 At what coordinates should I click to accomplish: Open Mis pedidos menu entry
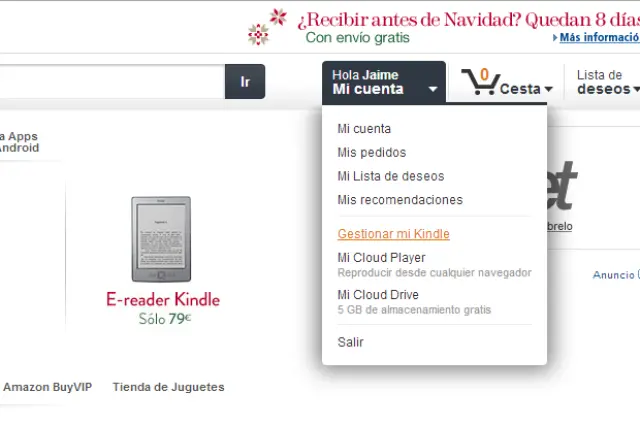tap(372, 153)
